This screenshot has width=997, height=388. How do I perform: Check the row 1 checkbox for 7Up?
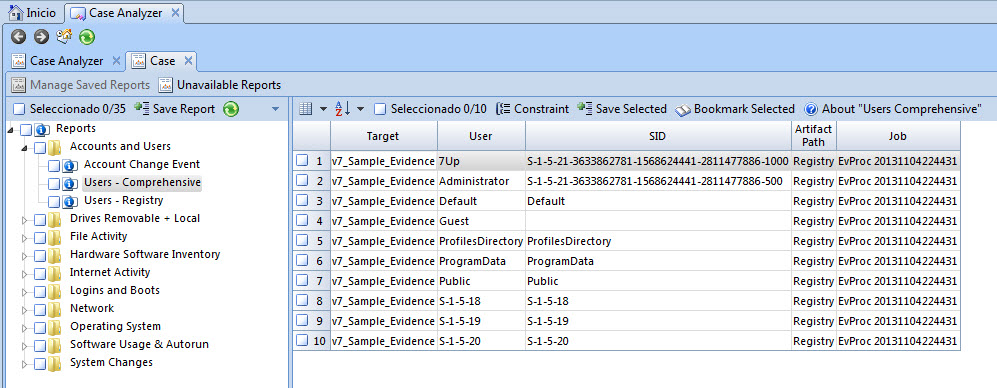click(302, 161)
